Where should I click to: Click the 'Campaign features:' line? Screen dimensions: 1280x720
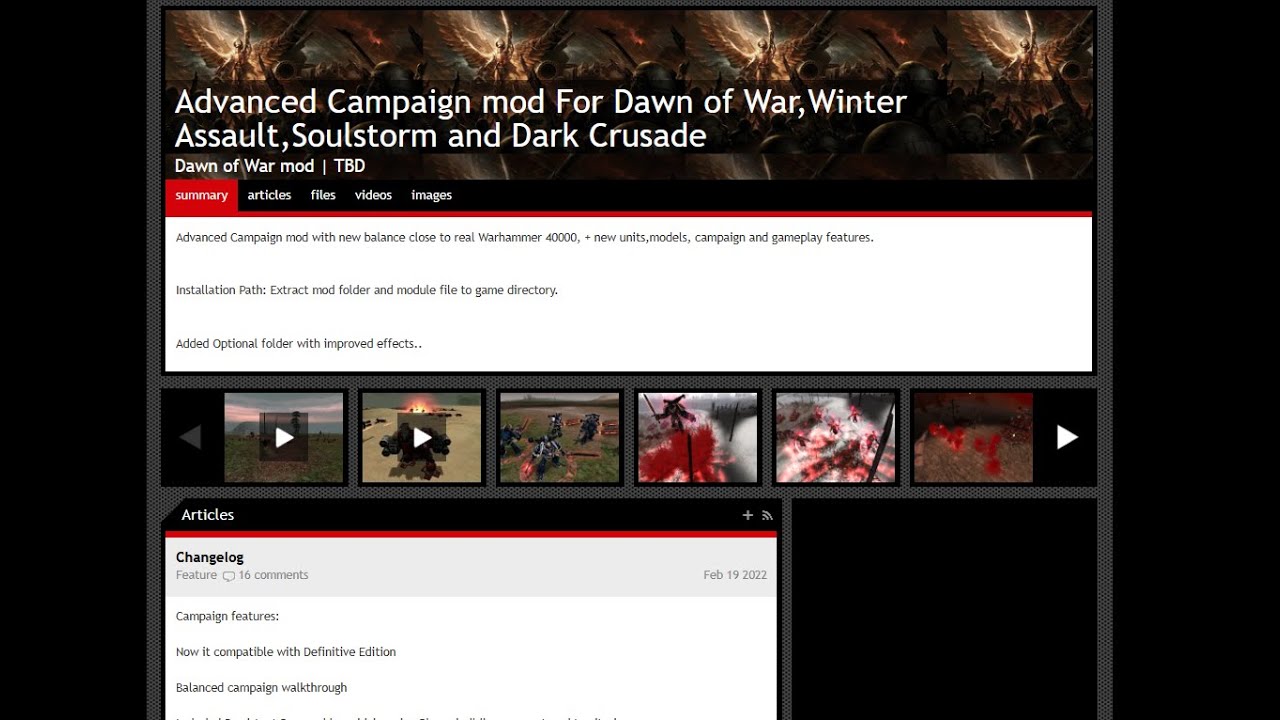point(227,616)
